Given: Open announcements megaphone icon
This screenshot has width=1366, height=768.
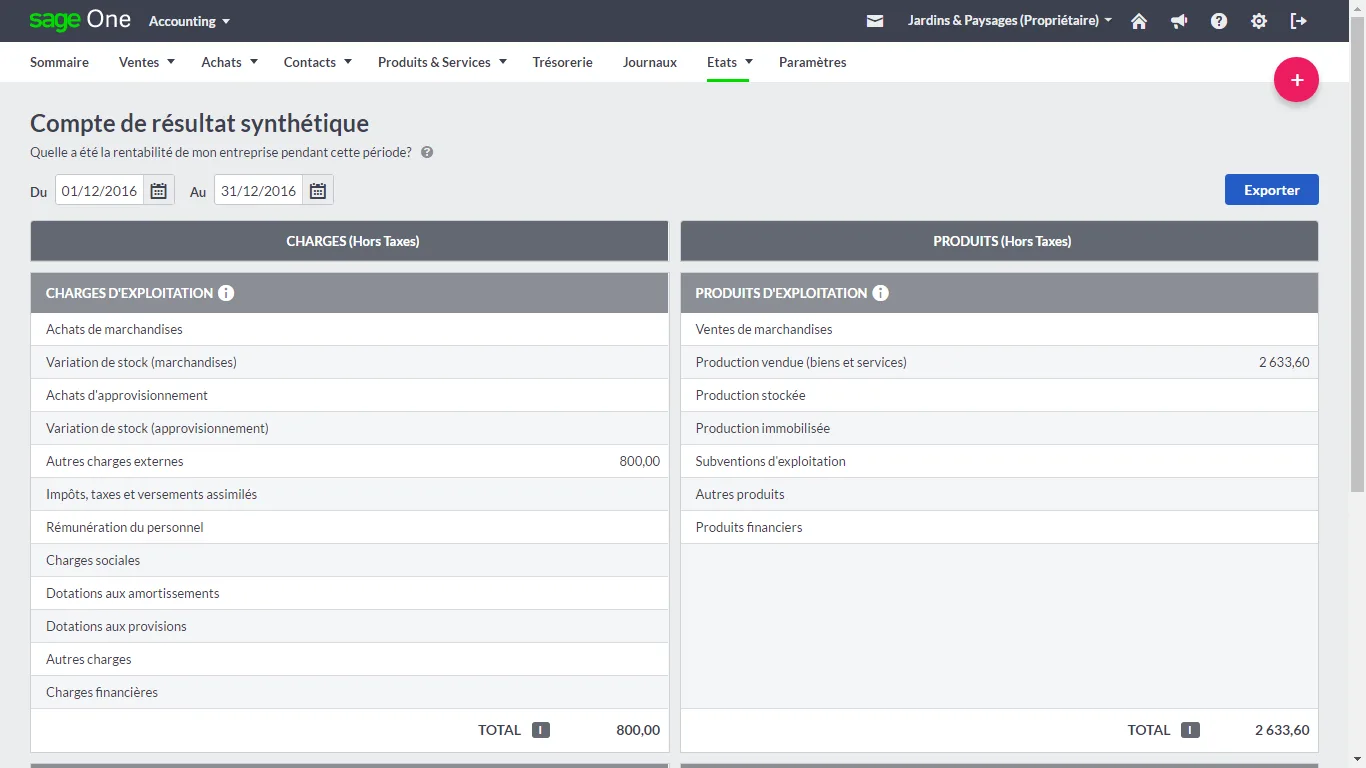Looking at the screenshot, I should point(1179,21).
